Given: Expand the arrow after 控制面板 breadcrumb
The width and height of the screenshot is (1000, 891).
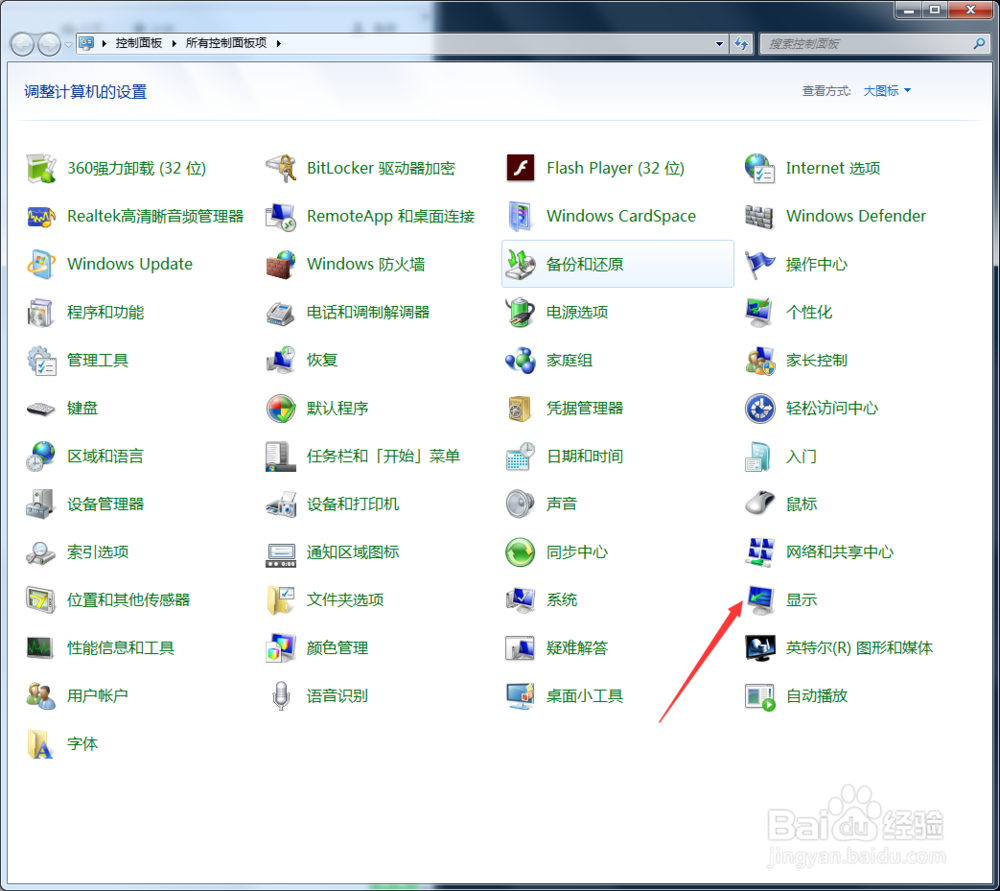Looking at the screenshot, I should (173, 43).
